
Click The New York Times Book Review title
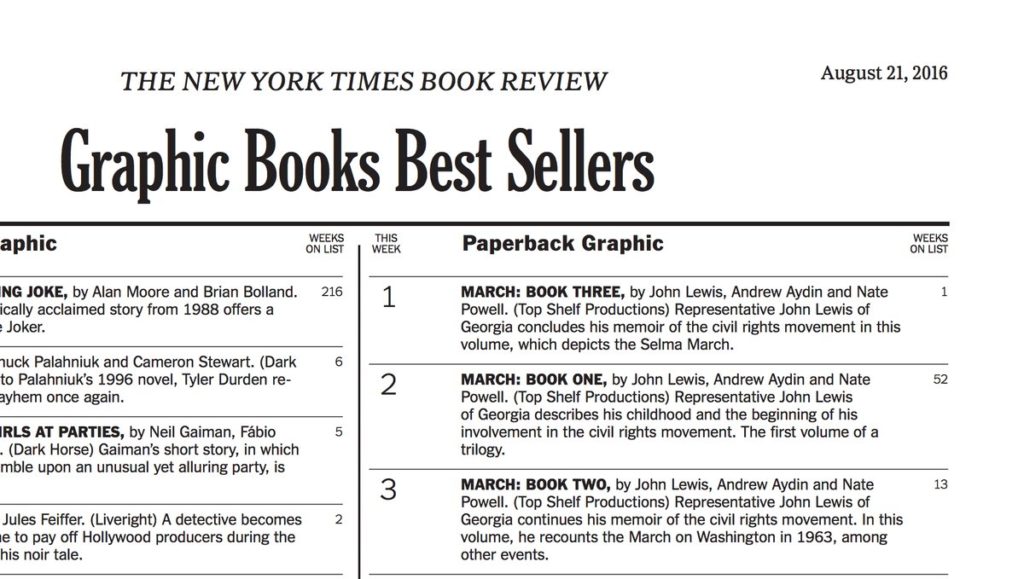pyautogui.click(x=364, y=81)
